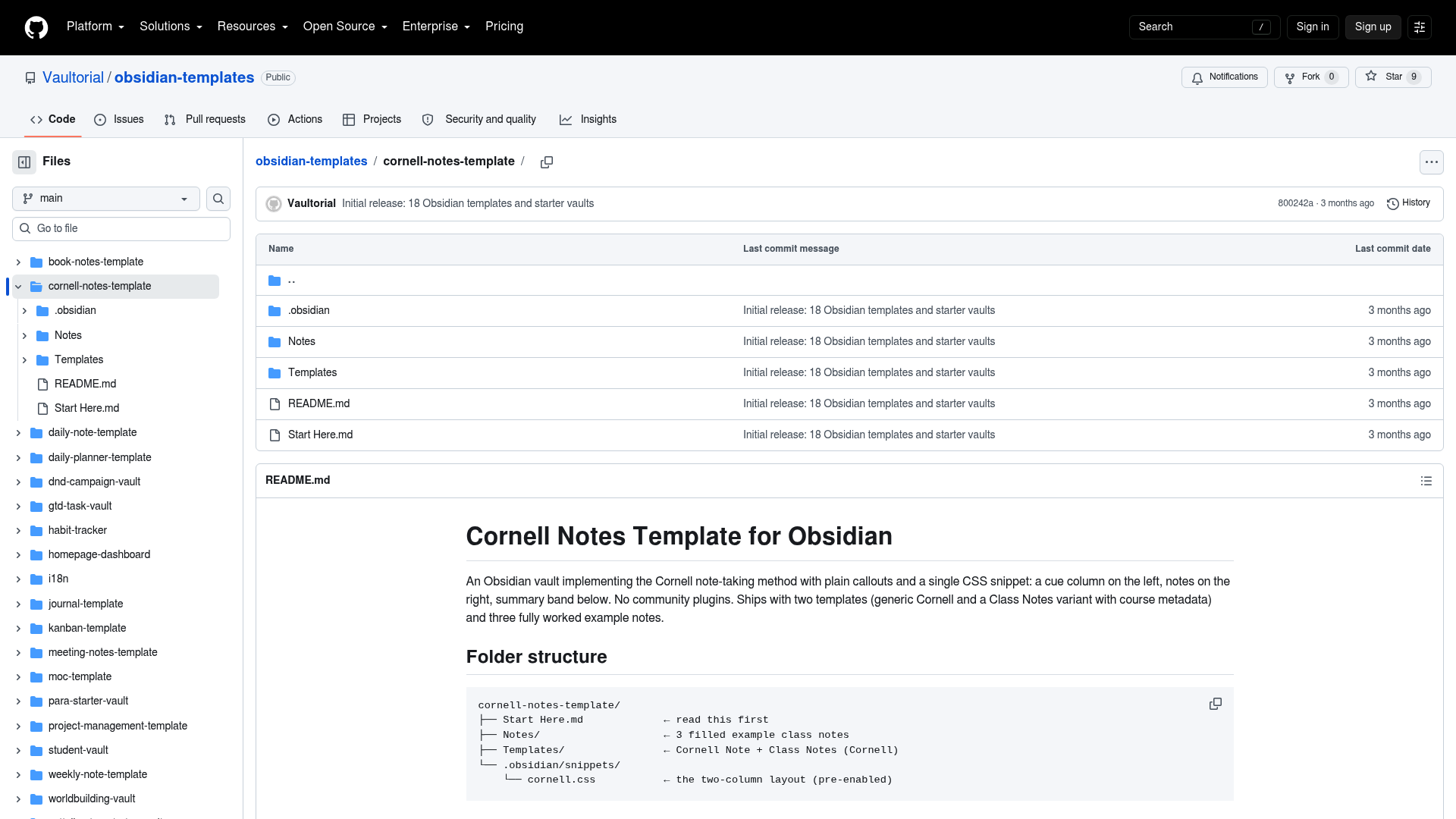This screenshot has height=819, width=1456.
Task: Open the three-dot more options menu
Action: coord(1431,162)
